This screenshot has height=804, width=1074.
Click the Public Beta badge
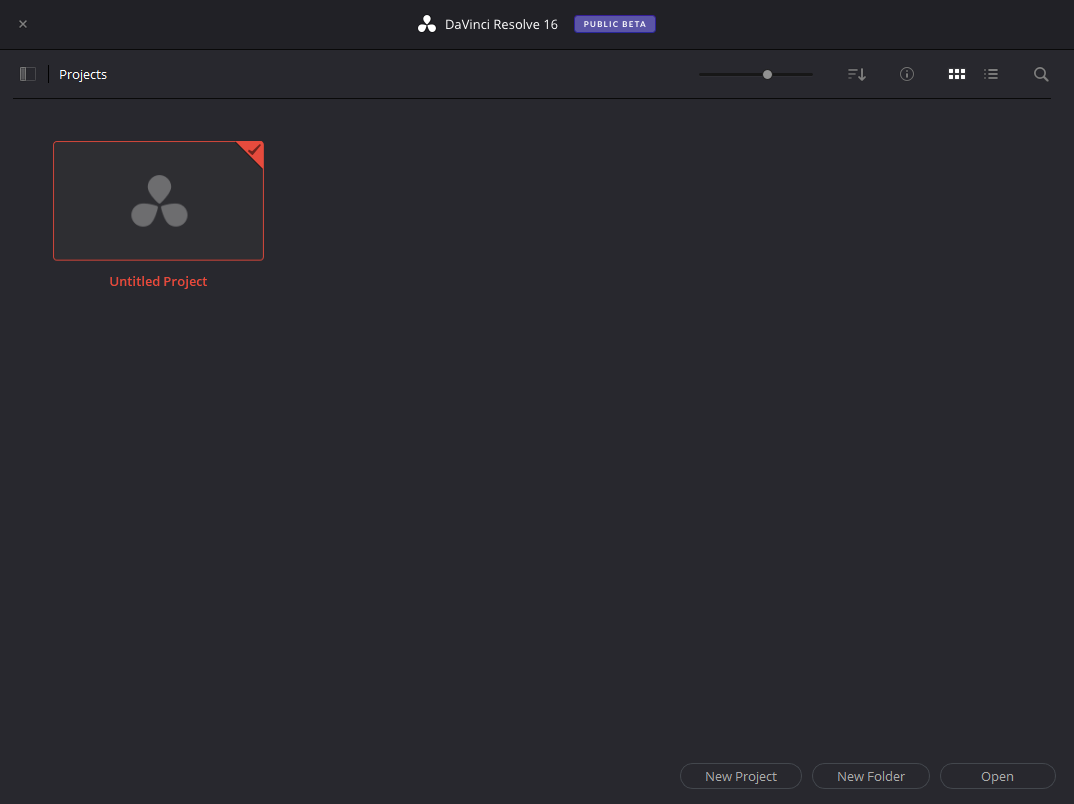tap(614, 24)
